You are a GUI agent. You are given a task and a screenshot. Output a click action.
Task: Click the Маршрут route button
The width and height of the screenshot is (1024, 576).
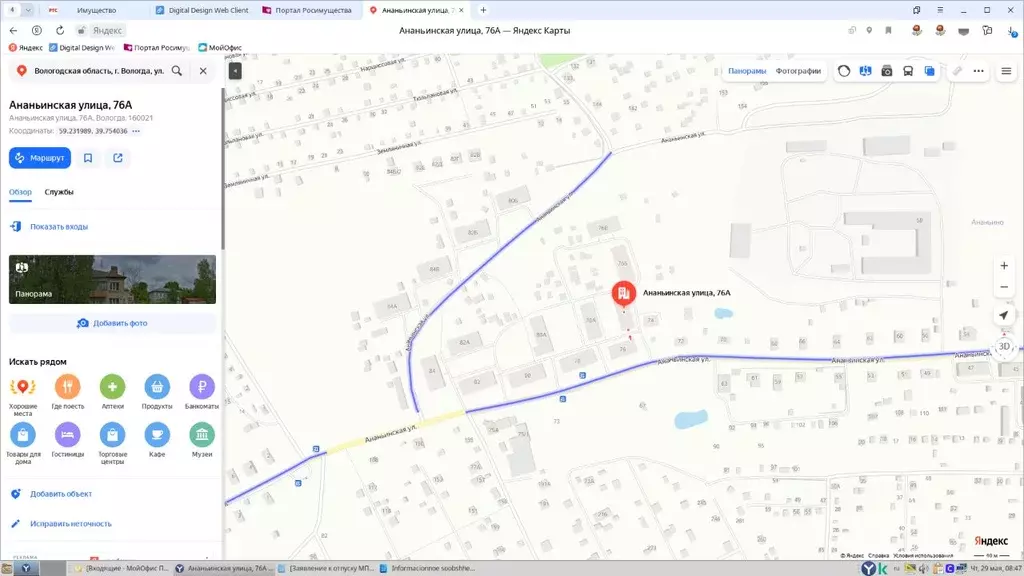click(x=40, y=157)
